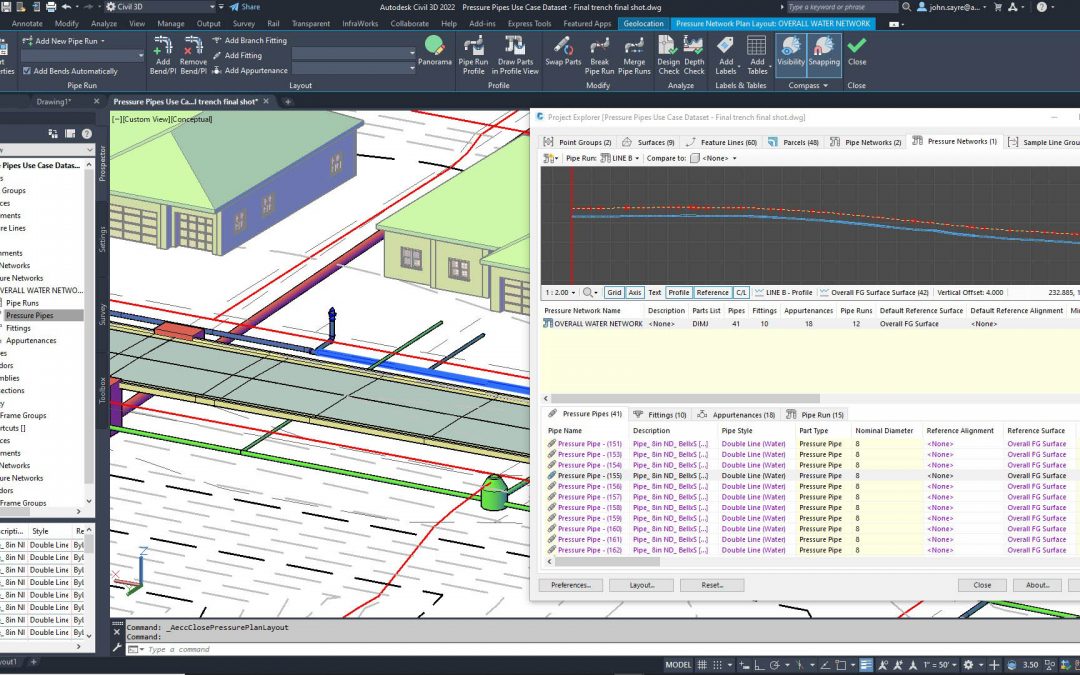This screenshot has width=1080, height=675.
Task: Toggle the Profile button in profile view
Action: pos(678,293)
